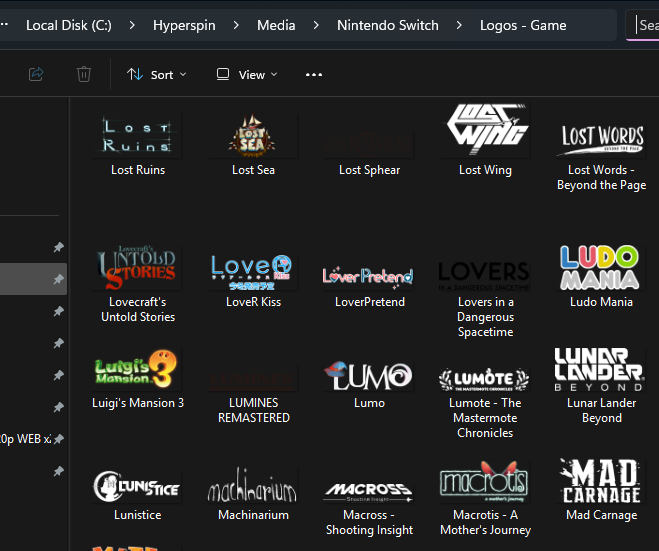This screenshot has width=659, height=551.
Task: Expand chevron after Hyperspin breadcrumb
Action: point(236,26)
